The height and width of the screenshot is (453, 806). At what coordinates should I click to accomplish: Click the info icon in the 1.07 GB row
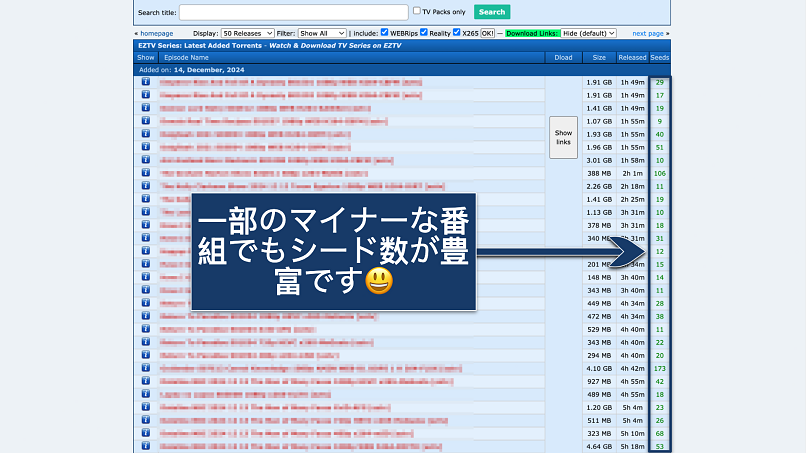(145, 121)
